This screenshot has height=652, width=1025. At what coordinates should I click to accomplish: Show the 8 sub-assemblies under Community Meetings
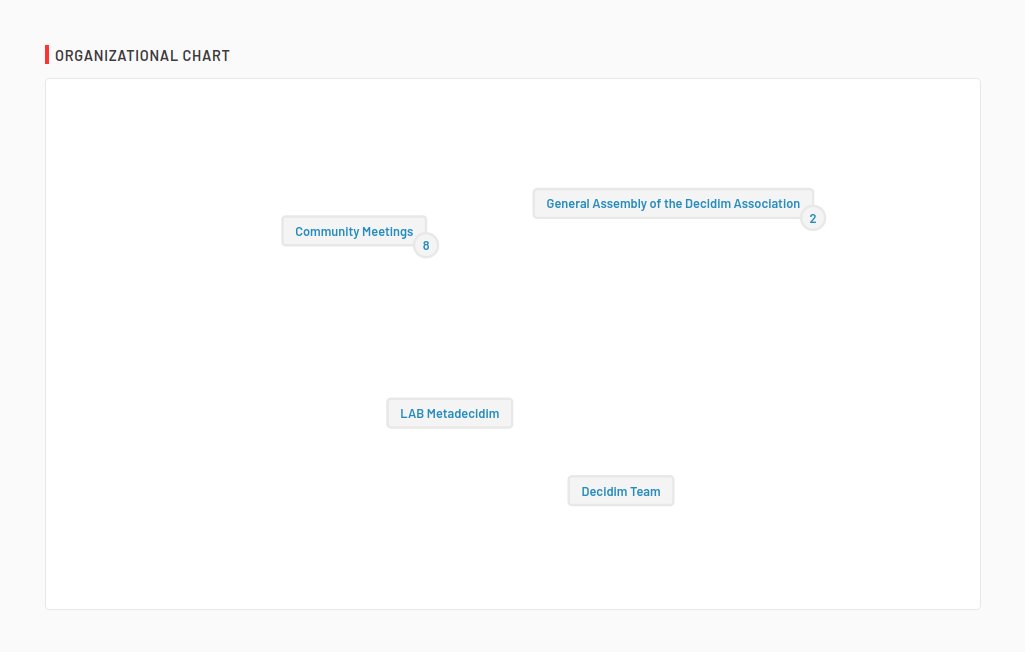[426, 245]
